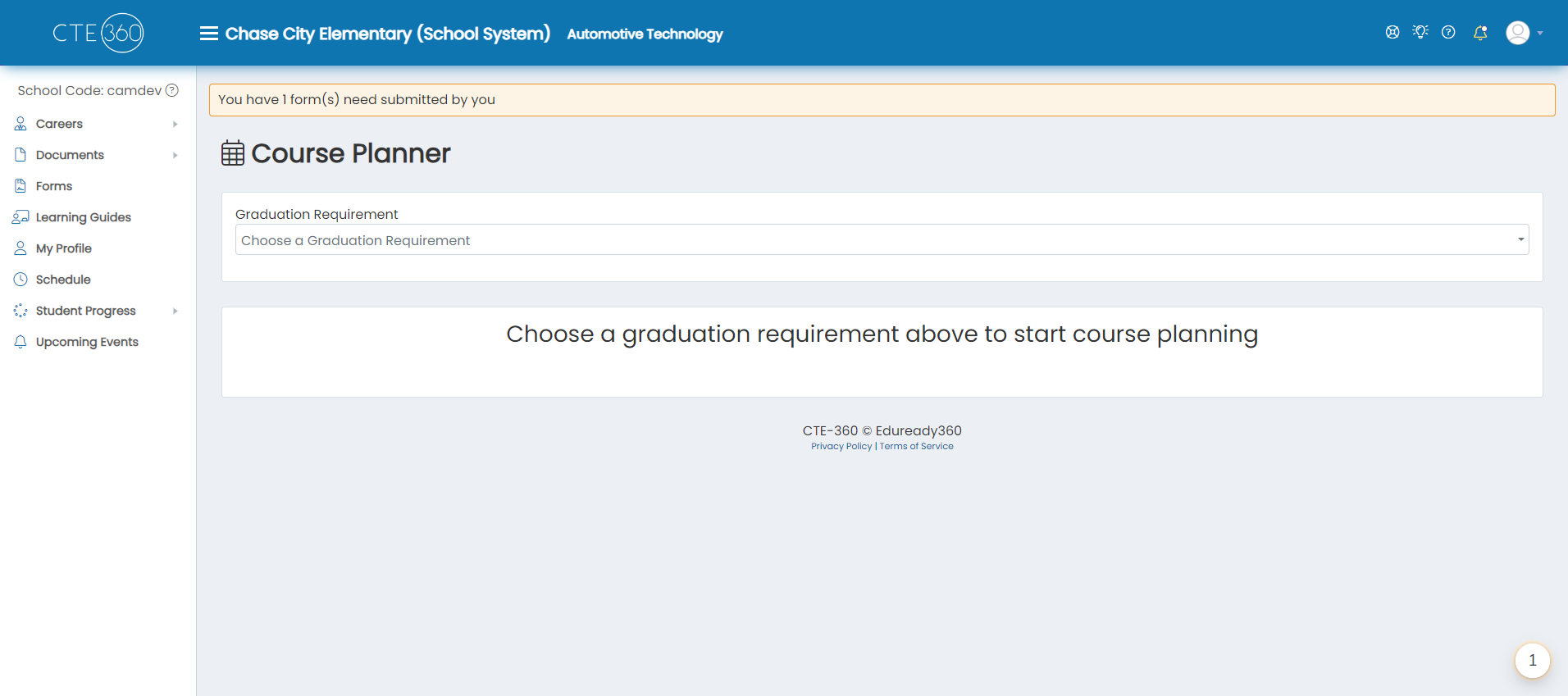Open Student Progress menu item

[86, 311]
